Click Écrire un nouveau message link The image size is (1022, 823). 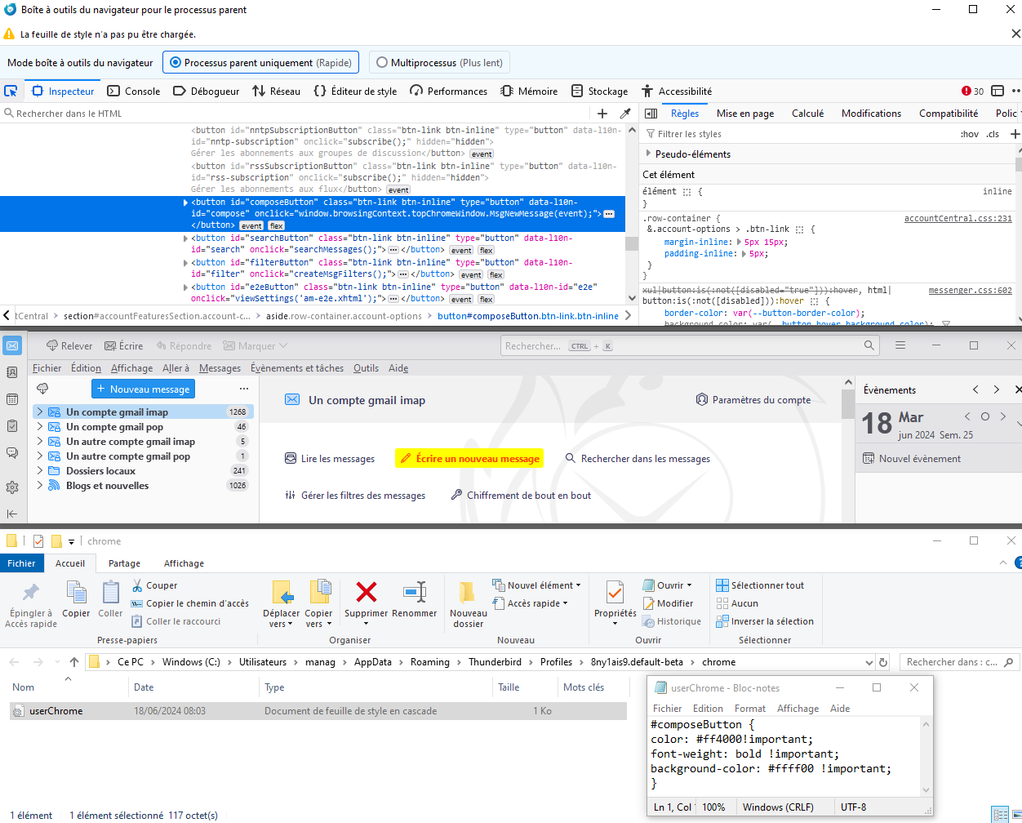pos(470,459)
